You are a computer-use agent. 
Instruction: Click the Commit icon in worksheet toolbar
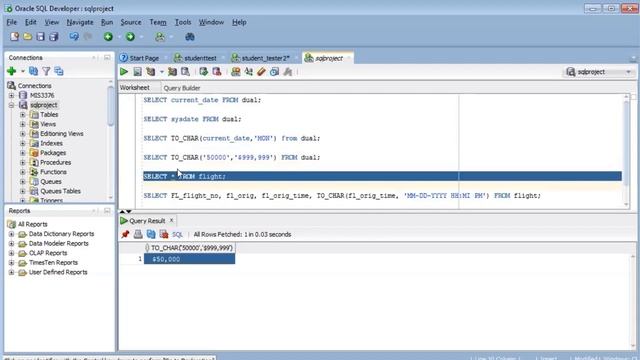click(x=204, y=72)
